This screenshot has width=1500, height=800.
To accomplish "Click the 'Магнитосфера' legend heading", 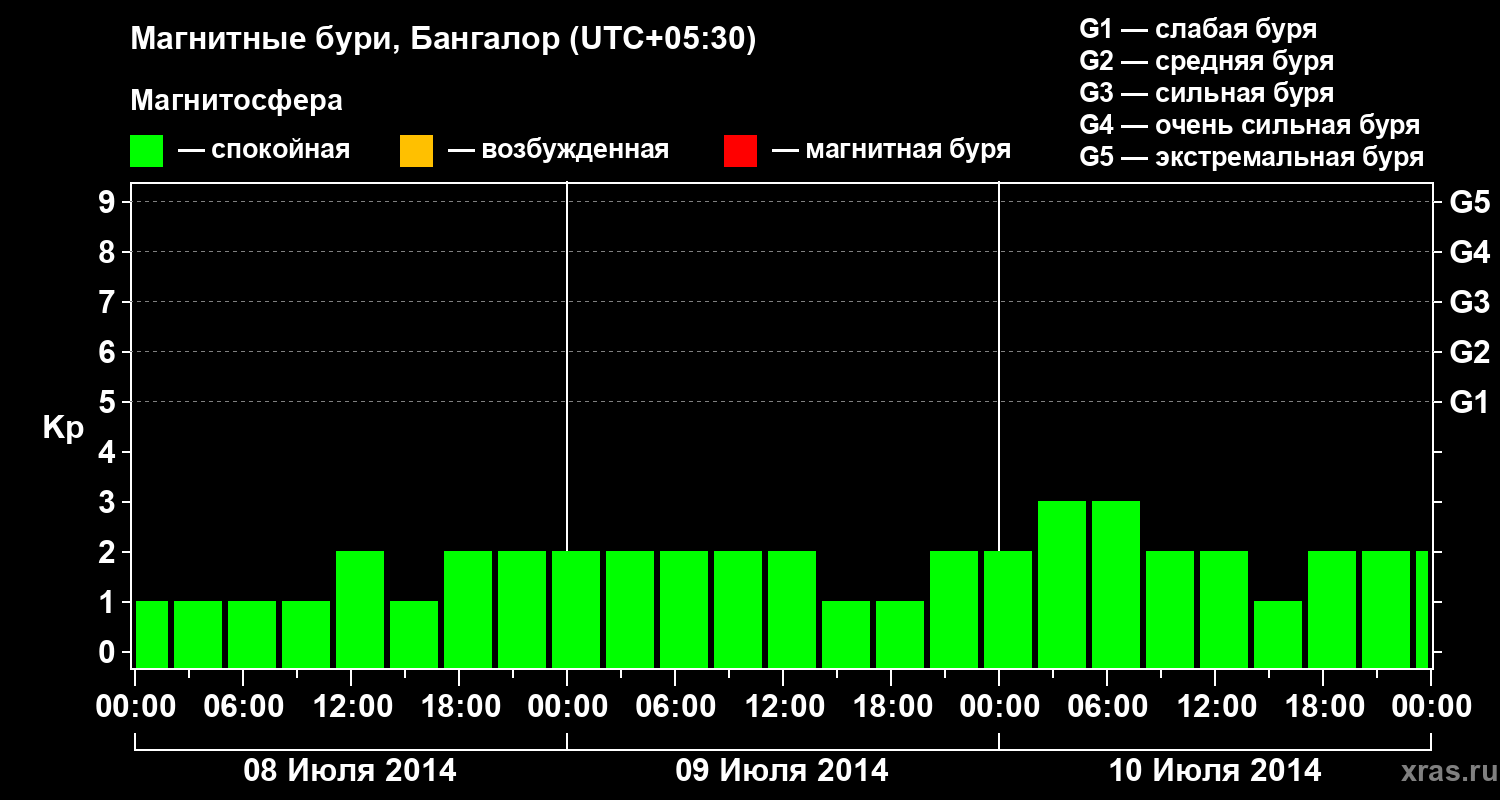I will pyautogui.click(x=236, y=101).
